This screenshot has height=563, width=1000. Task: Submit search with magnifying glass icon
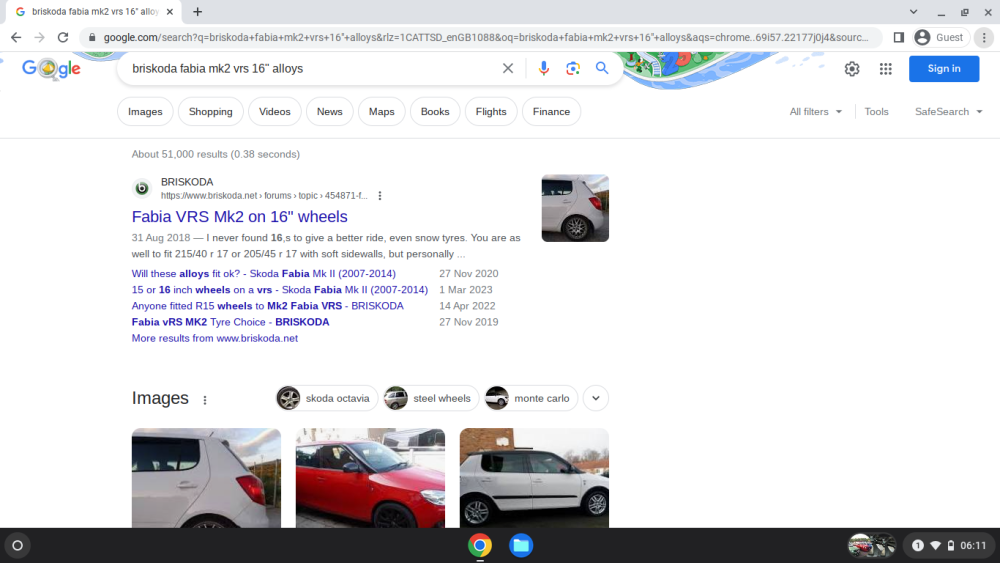[x=602, y=68]
